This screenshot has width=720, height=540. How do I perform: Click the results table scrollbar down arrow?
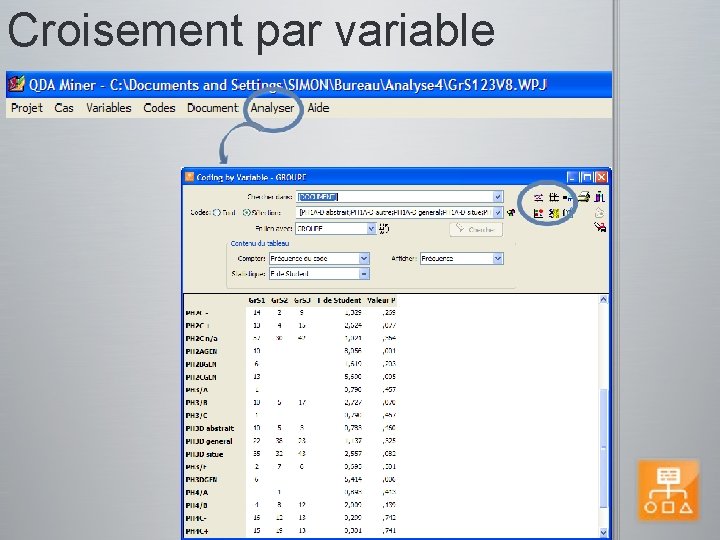(603, 533)
